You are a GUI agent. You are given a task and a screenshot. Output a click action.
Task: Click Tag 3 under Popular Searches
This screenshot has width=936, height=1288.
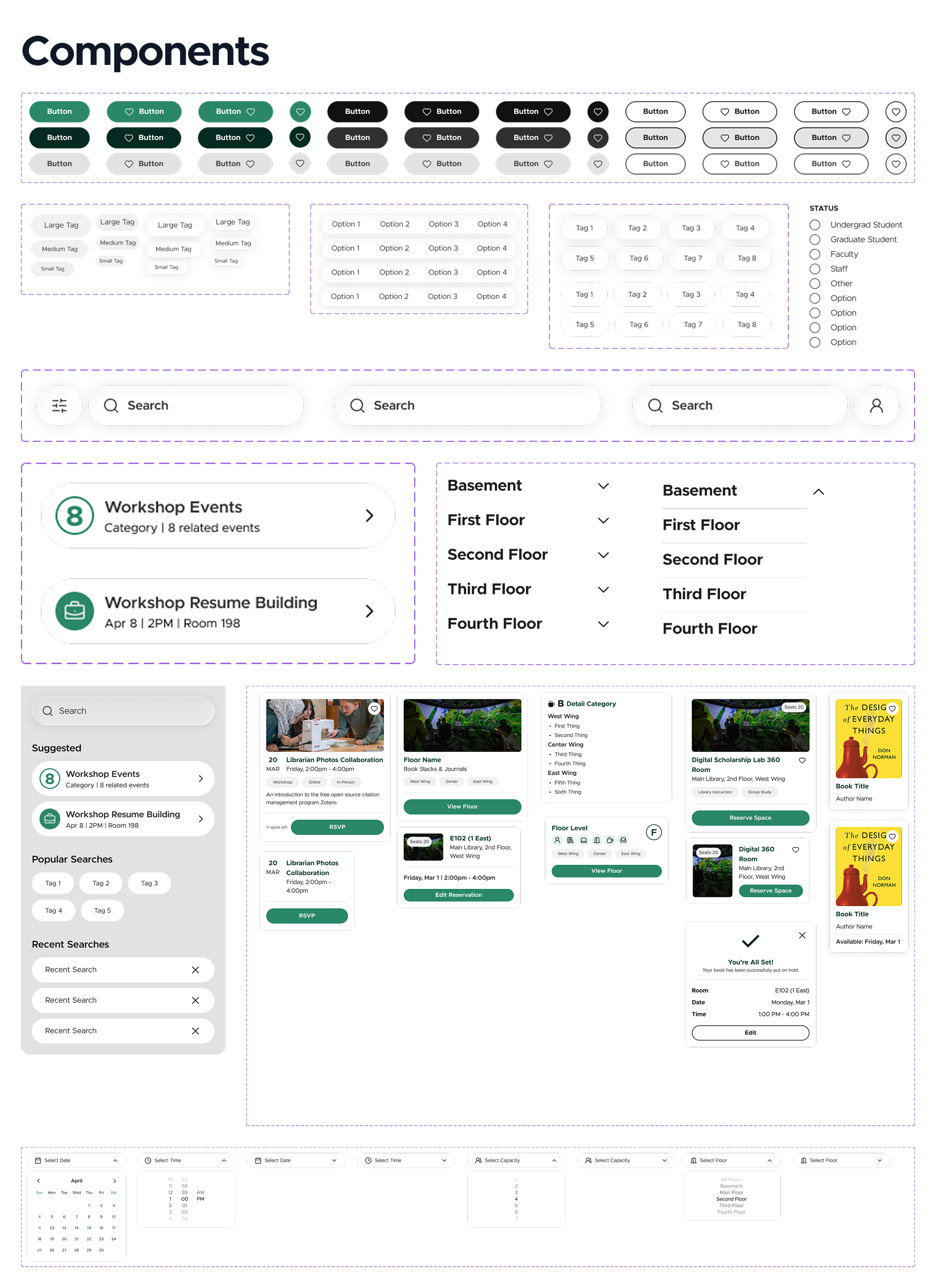pyautogui.click(x=149, y=883)
